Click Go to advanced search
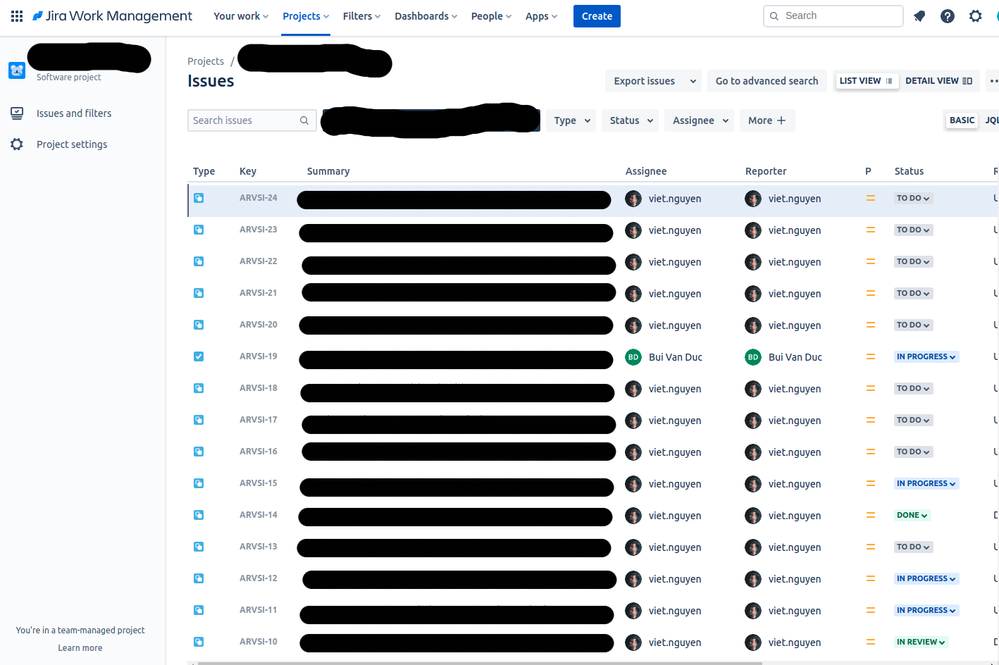Screen dimensions: 999x665 (x=766, y=81)
